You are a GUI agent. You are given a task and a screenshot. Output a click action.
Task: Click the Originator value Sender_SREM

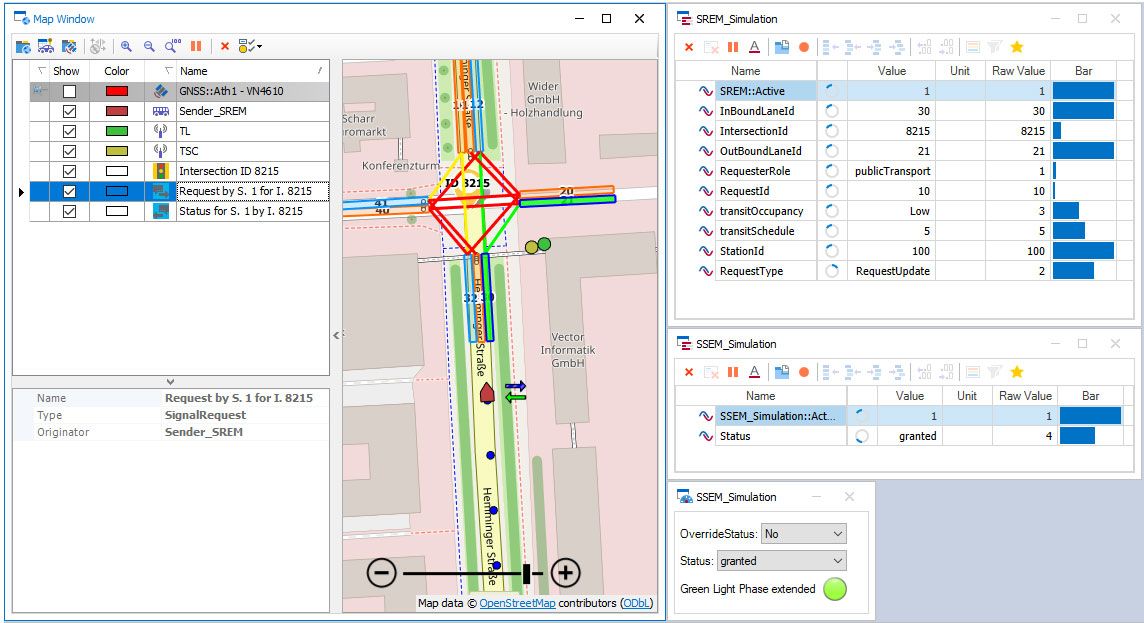coord(204,432)
